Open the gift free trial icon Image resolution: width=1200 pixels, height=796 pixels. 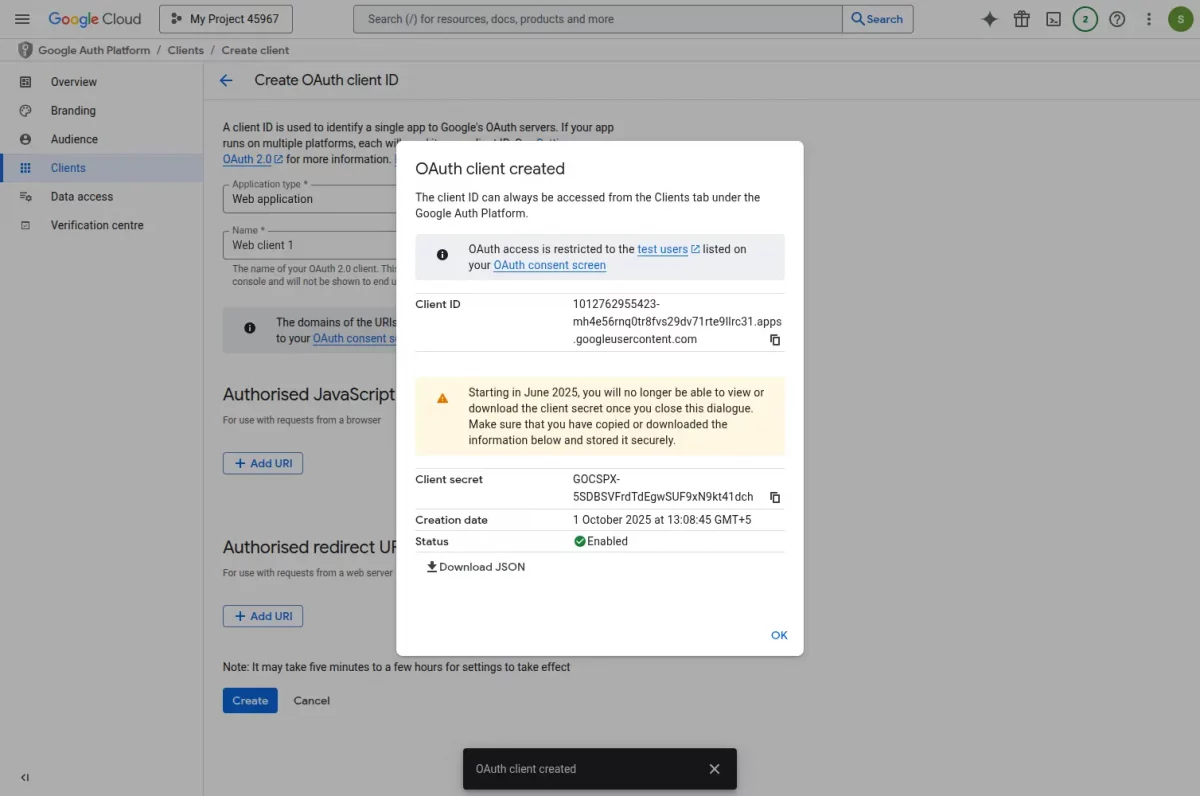coord(1021,19)
